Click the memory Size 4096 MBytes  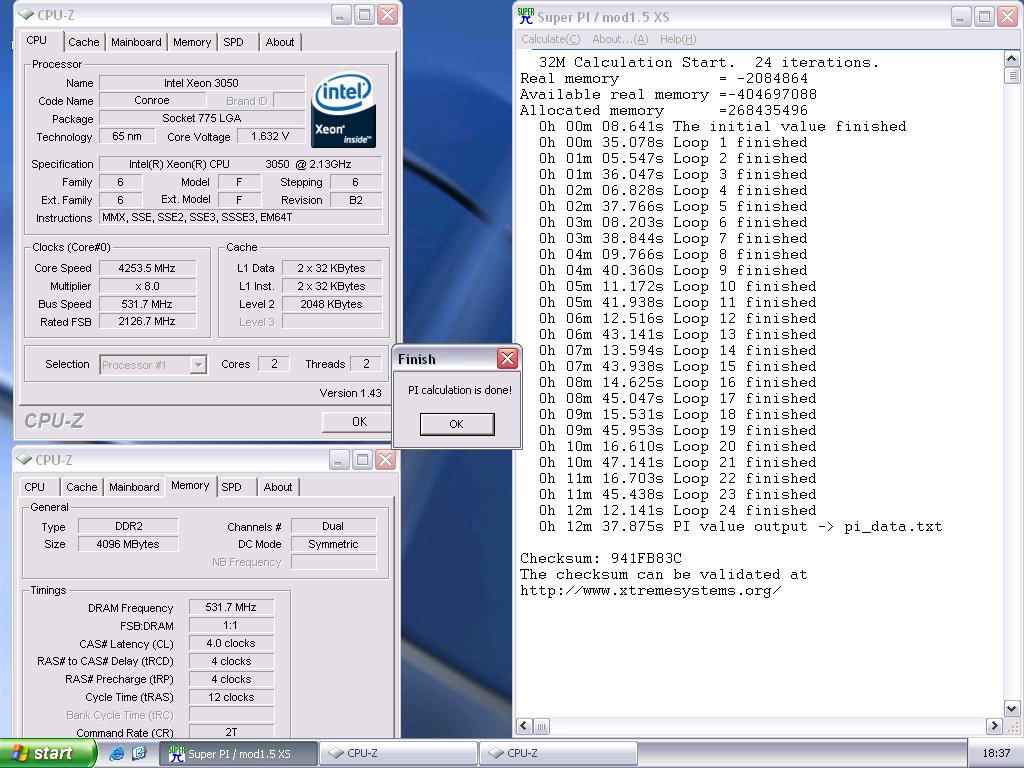click(128, 544)
